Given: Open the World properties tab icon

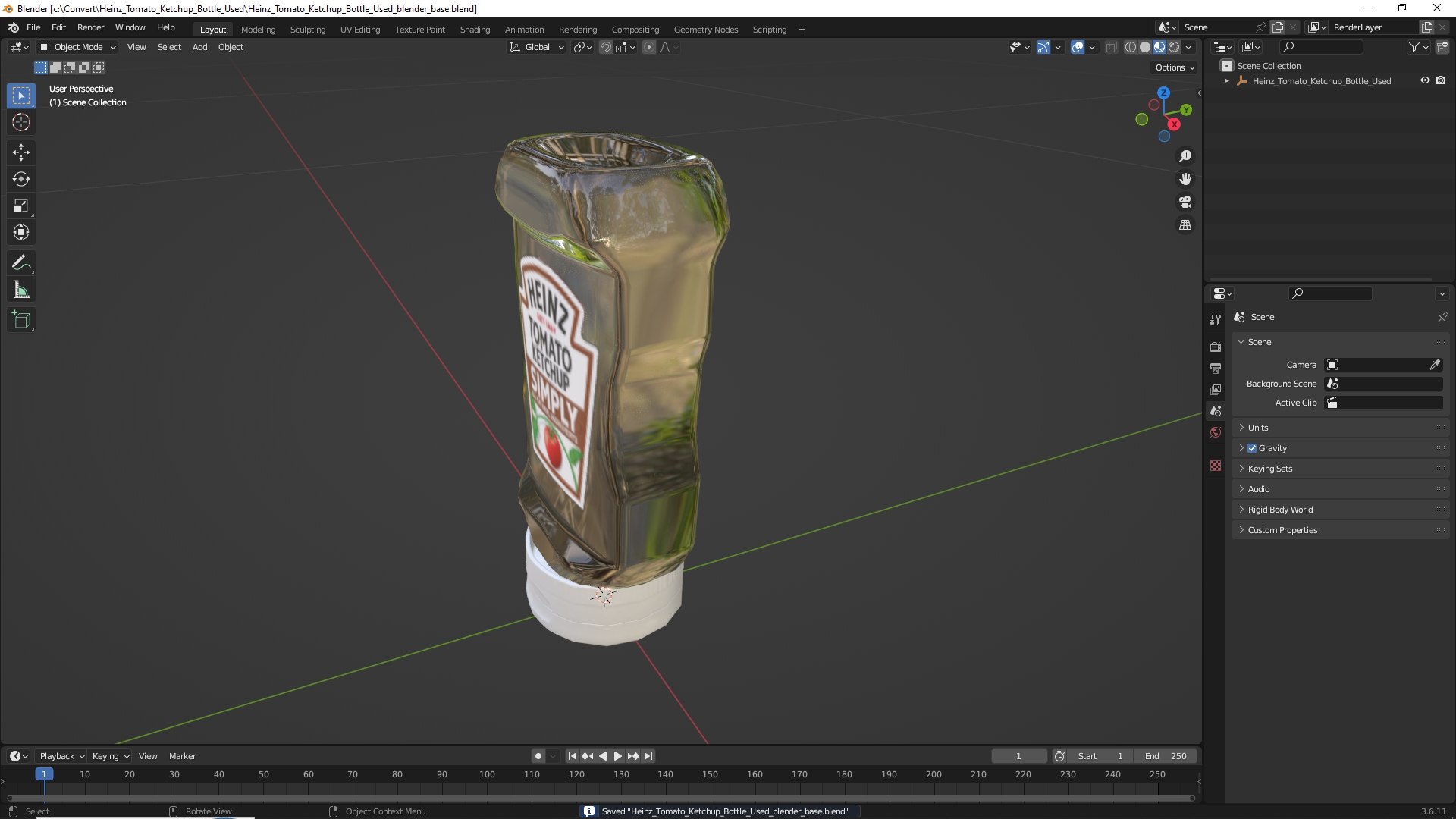Looking at the screenshot, I should tap(1216, 432).
